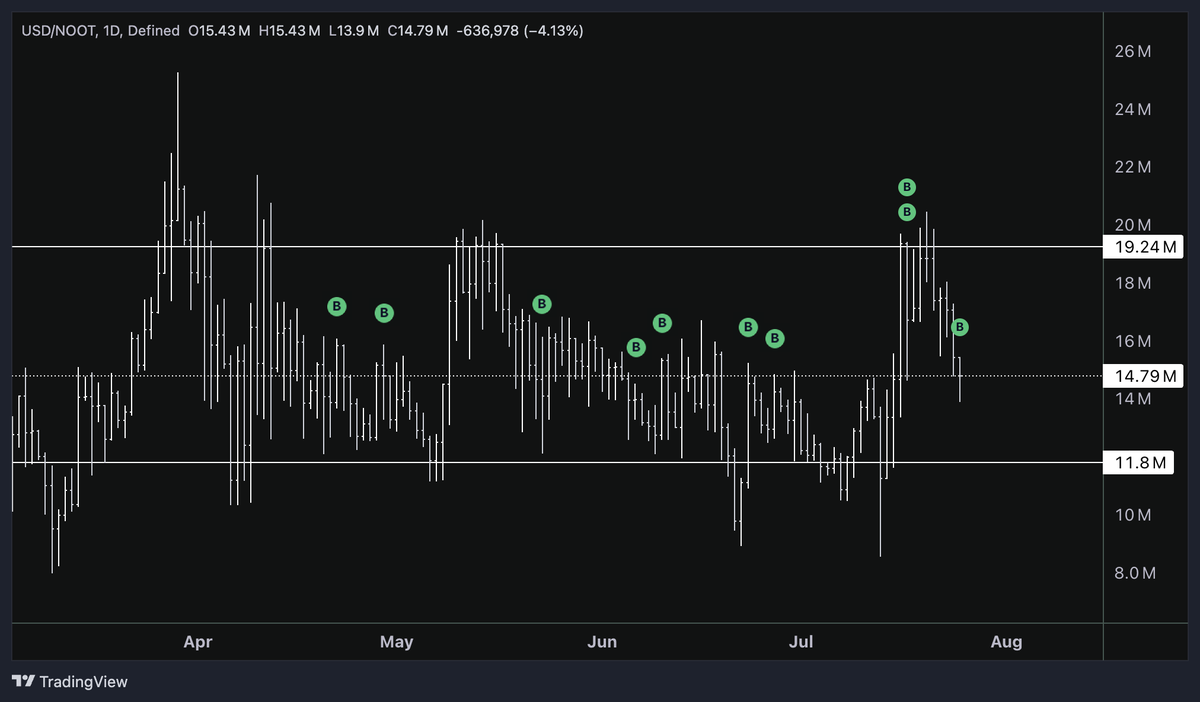Click the May label on the time axis
Image resolution: width=1200 pixels, height=702 pixels.
[x=397, y=642]
